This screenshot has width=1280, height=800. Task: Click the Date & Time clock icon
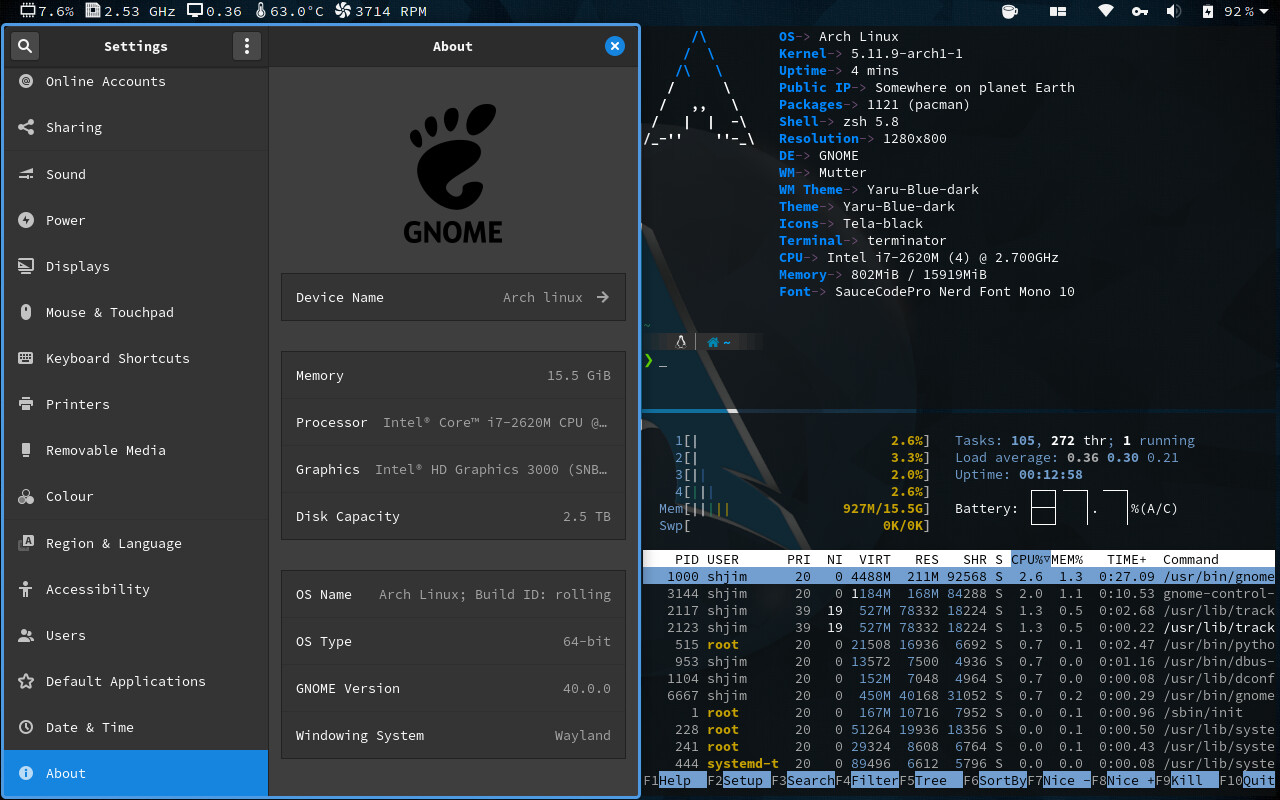26,727
